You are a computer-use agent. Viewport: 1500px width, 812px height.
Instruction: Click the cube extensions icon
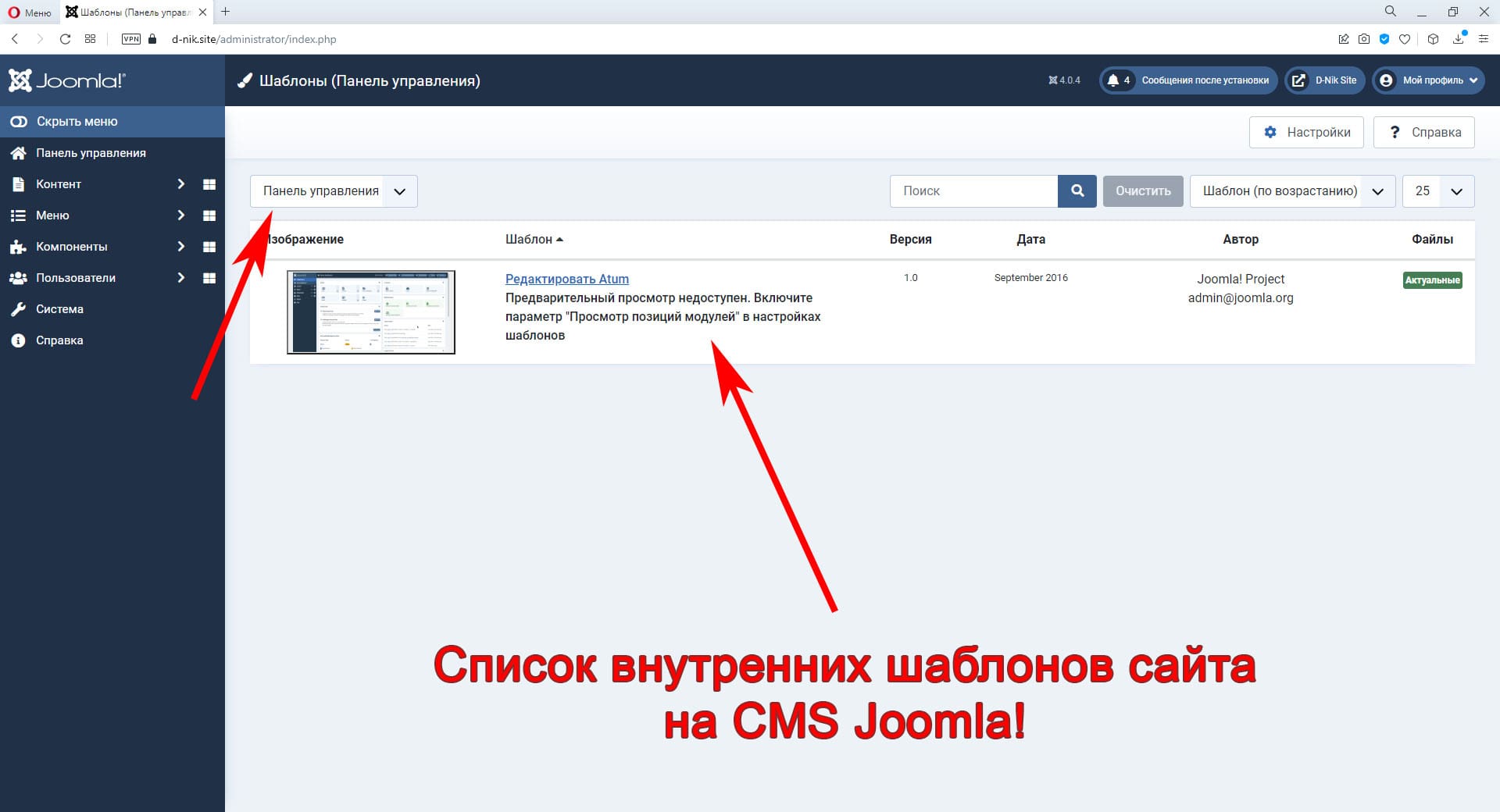pyautogui.click(x=1433, y=39)
